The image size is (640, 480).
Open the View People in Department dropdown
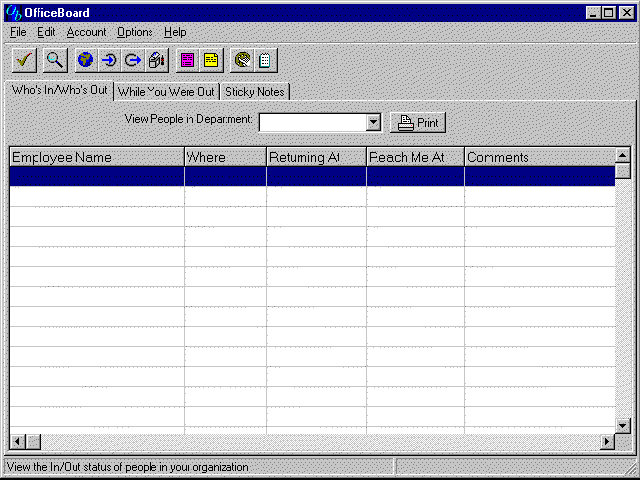(373, 123)
